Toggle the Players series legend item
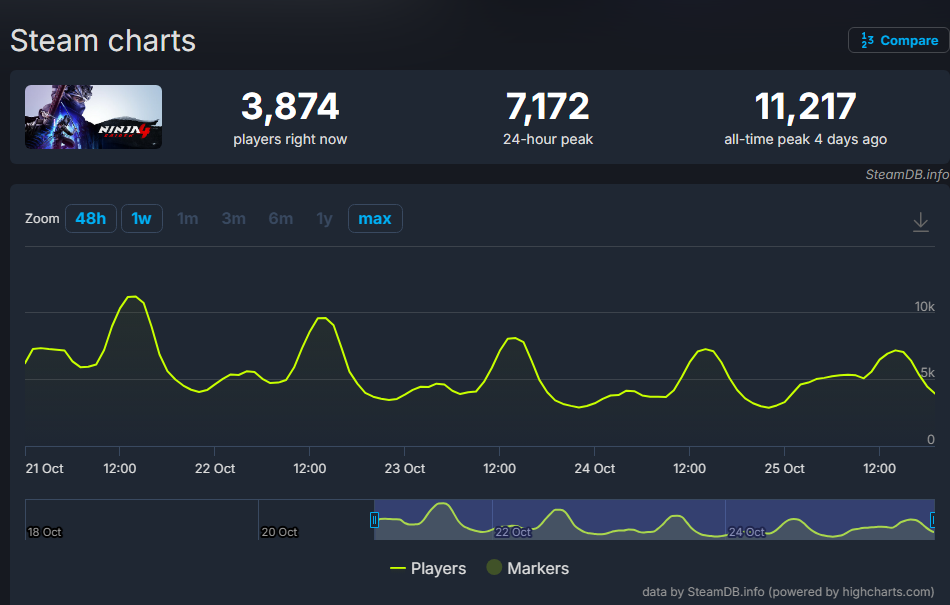 (x=428, y=568)
